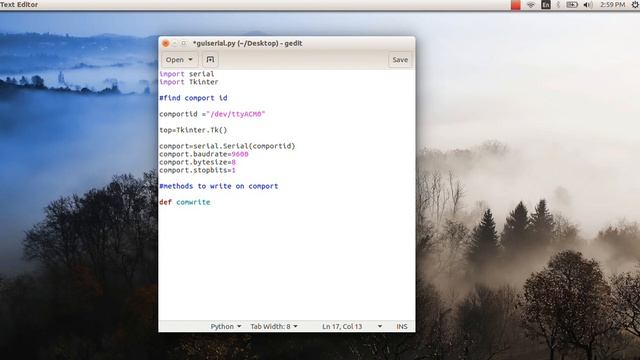Click the comment '#methods to write on comport'
Image resolution: width=640 pixels, height=360 pixels.
point(219,186)
